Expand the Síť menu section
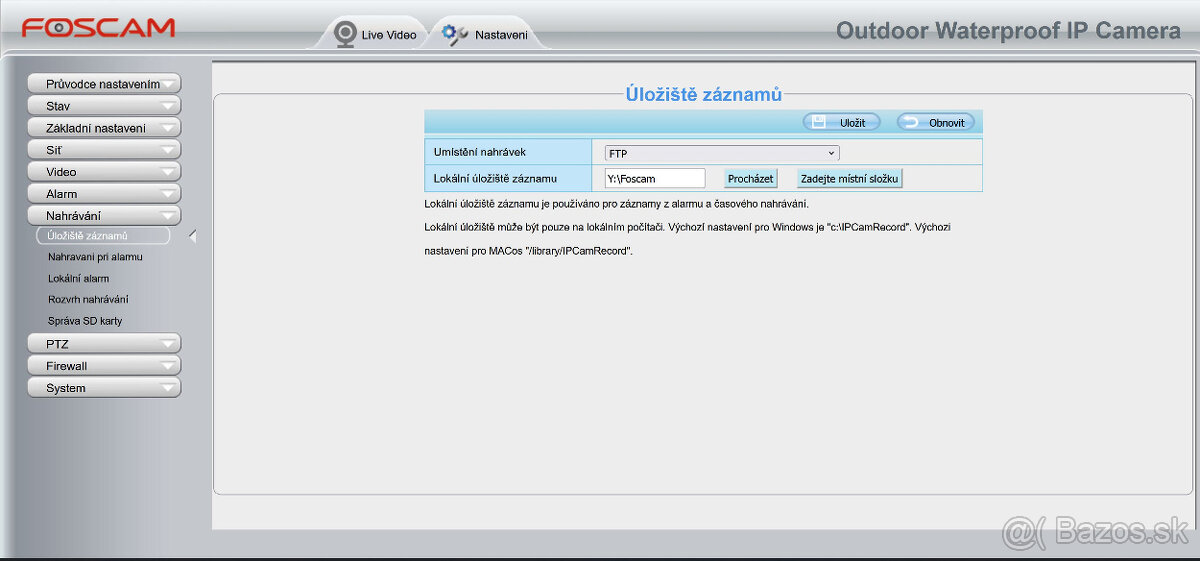The width and height of the screenshot is (1200, 561). tap(104, 150)
